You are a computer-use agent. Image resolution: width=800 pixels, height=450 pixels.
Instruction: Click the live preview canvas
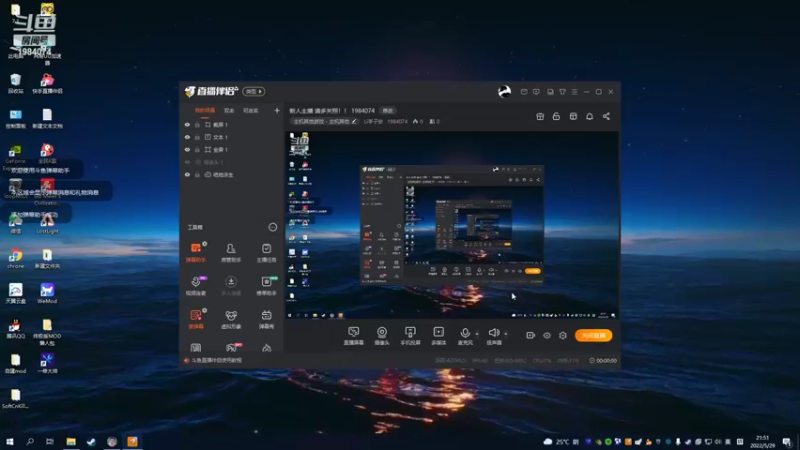click(x=452, y=225)
